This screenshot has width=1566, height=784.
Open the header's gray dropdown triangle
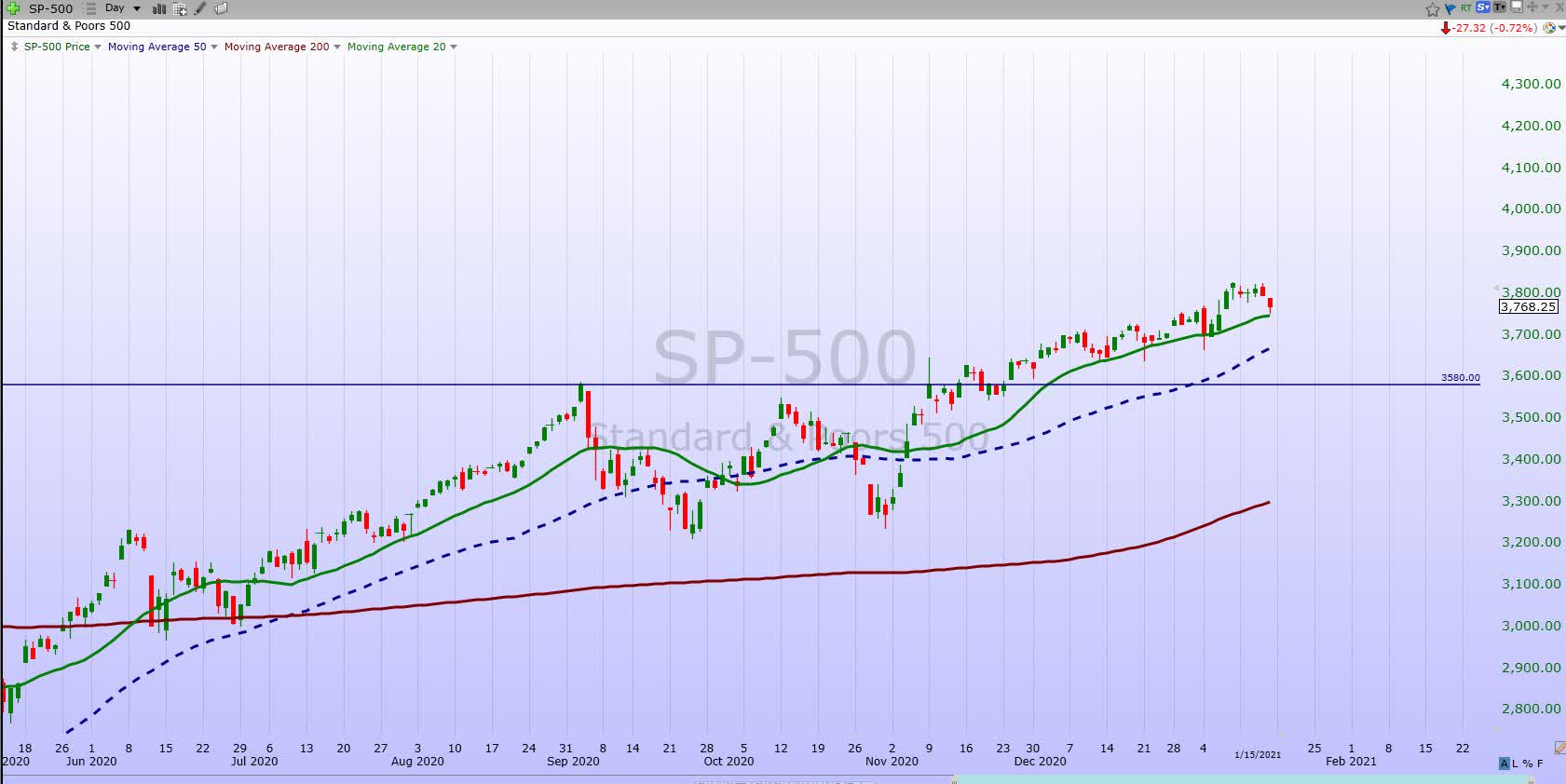(1546, 7)
